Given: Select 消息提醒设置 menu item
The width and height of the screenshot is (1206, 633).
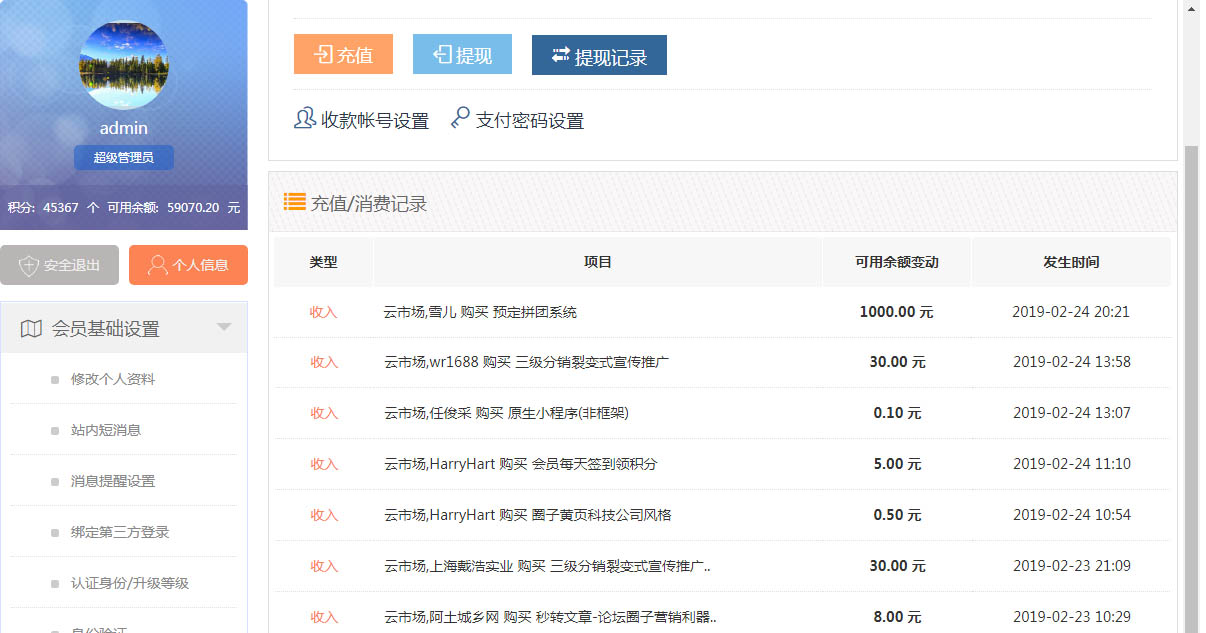Looking at the screenshot, I should [x=112, y=481].
